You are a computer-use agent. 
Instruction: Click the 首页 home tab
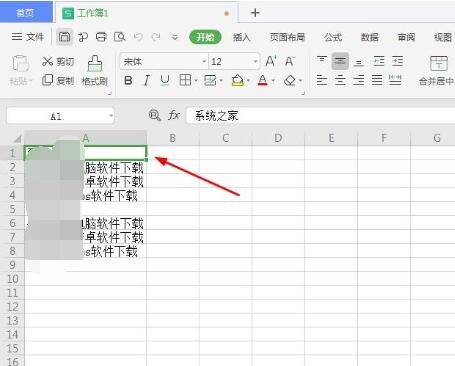pos(25,13)
